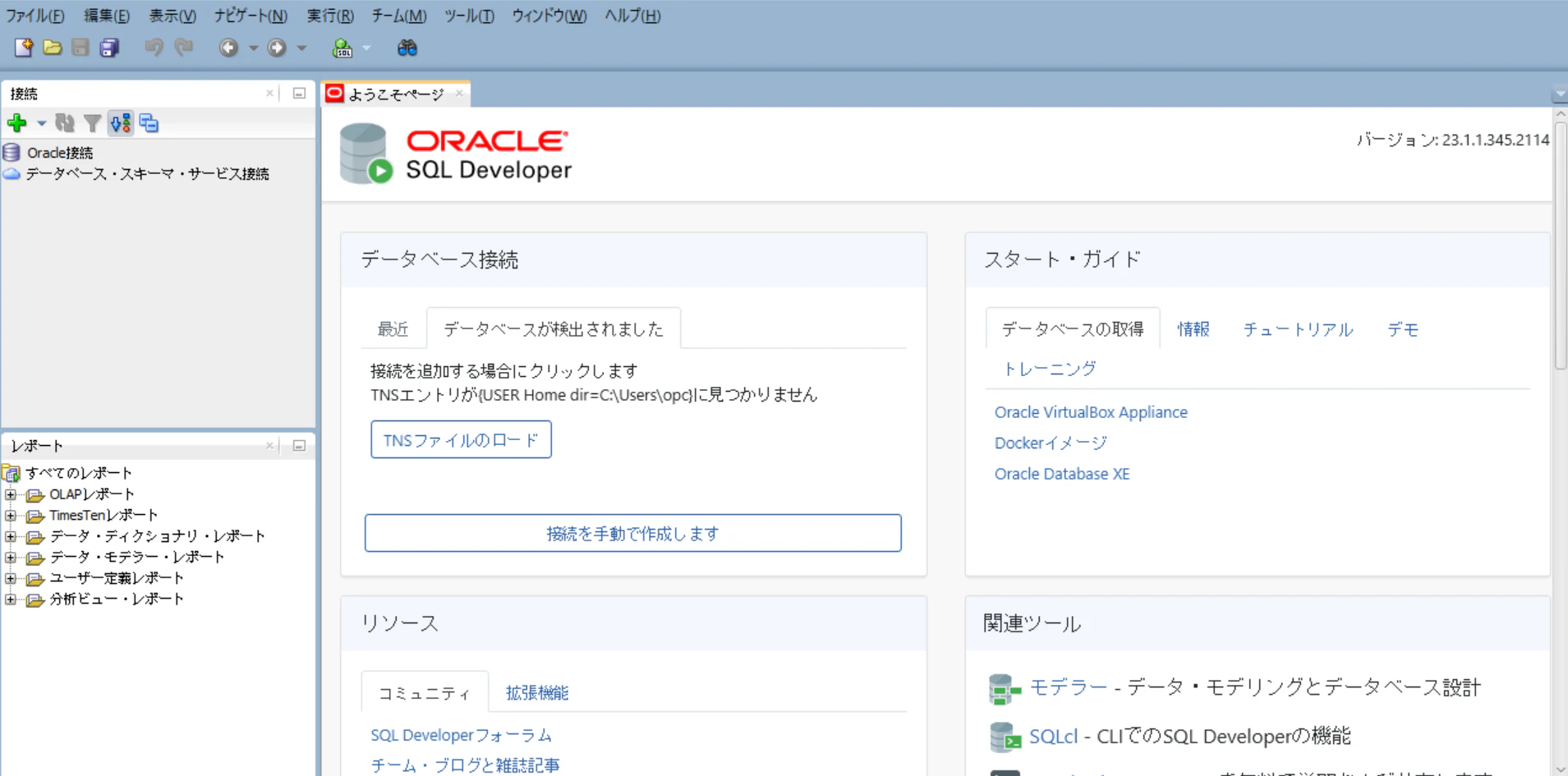Switch to the 最近 tab

click(393, 329)
